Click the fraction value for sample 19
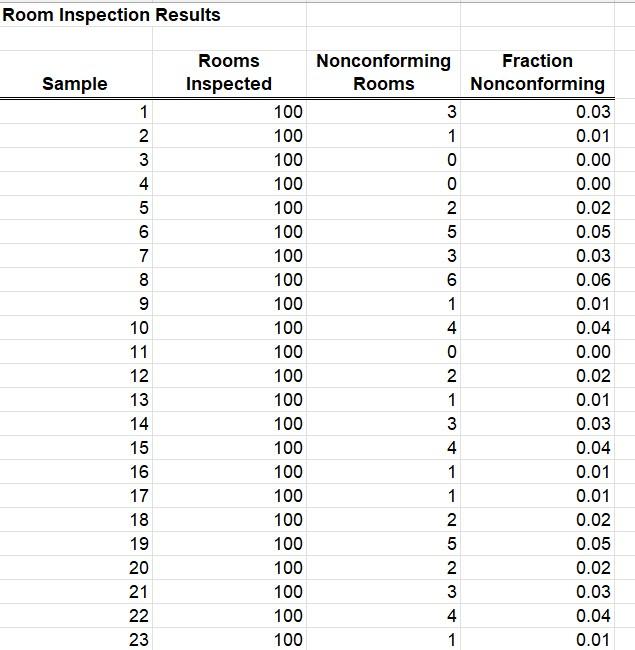The height and width of the screenshot is (650, 635). 538,544
